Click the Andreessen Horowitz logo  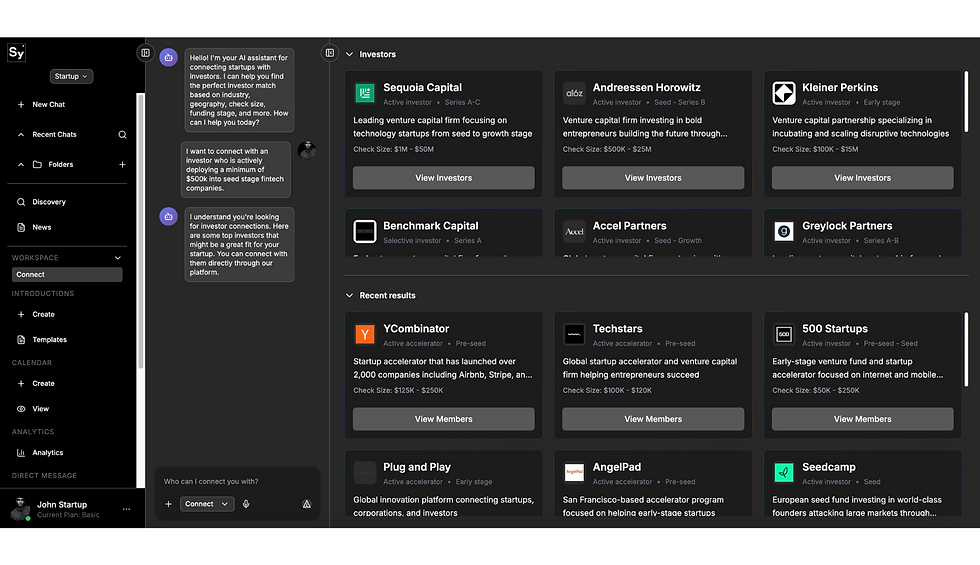click(574, 93)
